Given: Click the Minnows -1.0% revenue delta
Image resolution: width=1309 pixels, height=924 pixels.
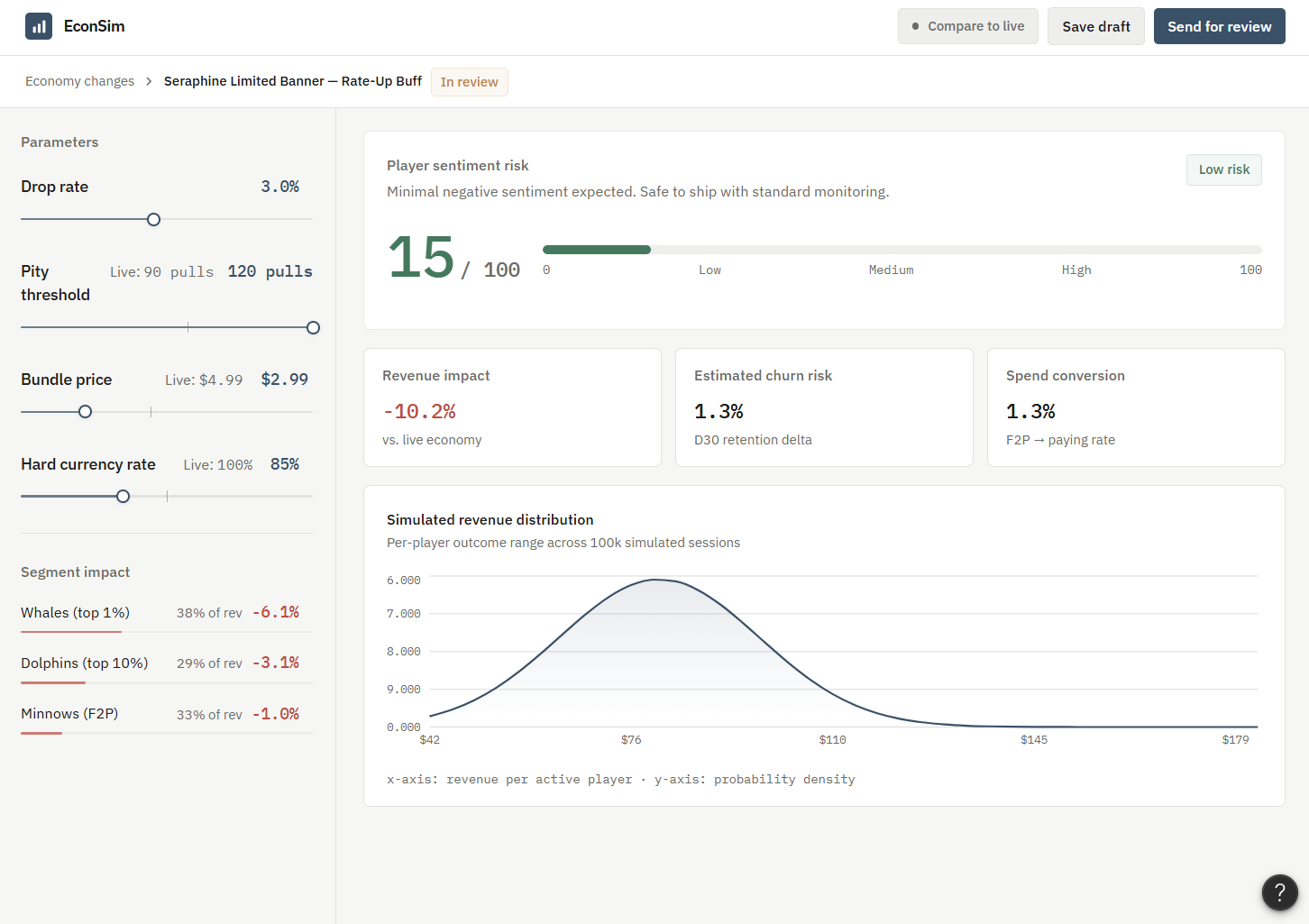Looking at the screenshot, I should pos(276,714).
